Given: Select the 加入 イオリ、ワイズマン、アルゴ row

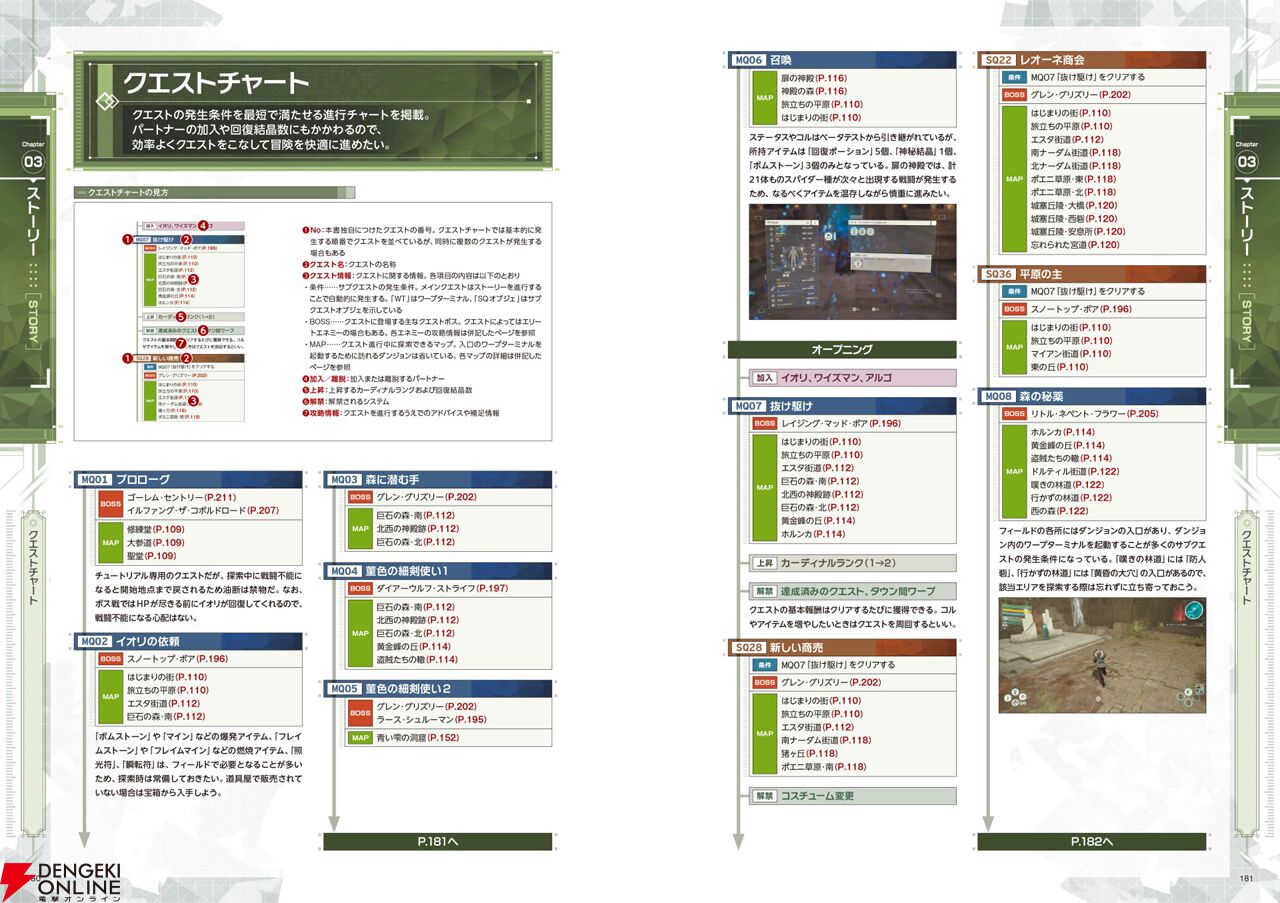Looking at the screenshot, I should tap(853, 378).
